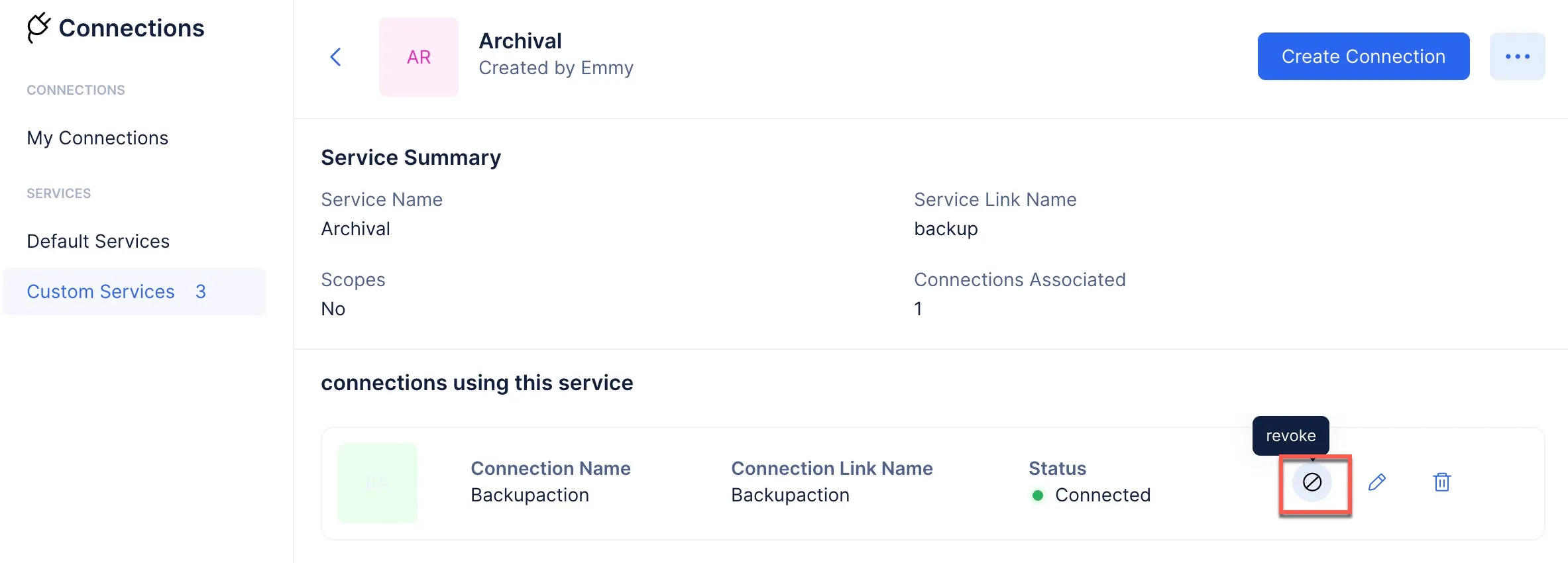Click the Backupaction connection link name value

tap(790, 495)
